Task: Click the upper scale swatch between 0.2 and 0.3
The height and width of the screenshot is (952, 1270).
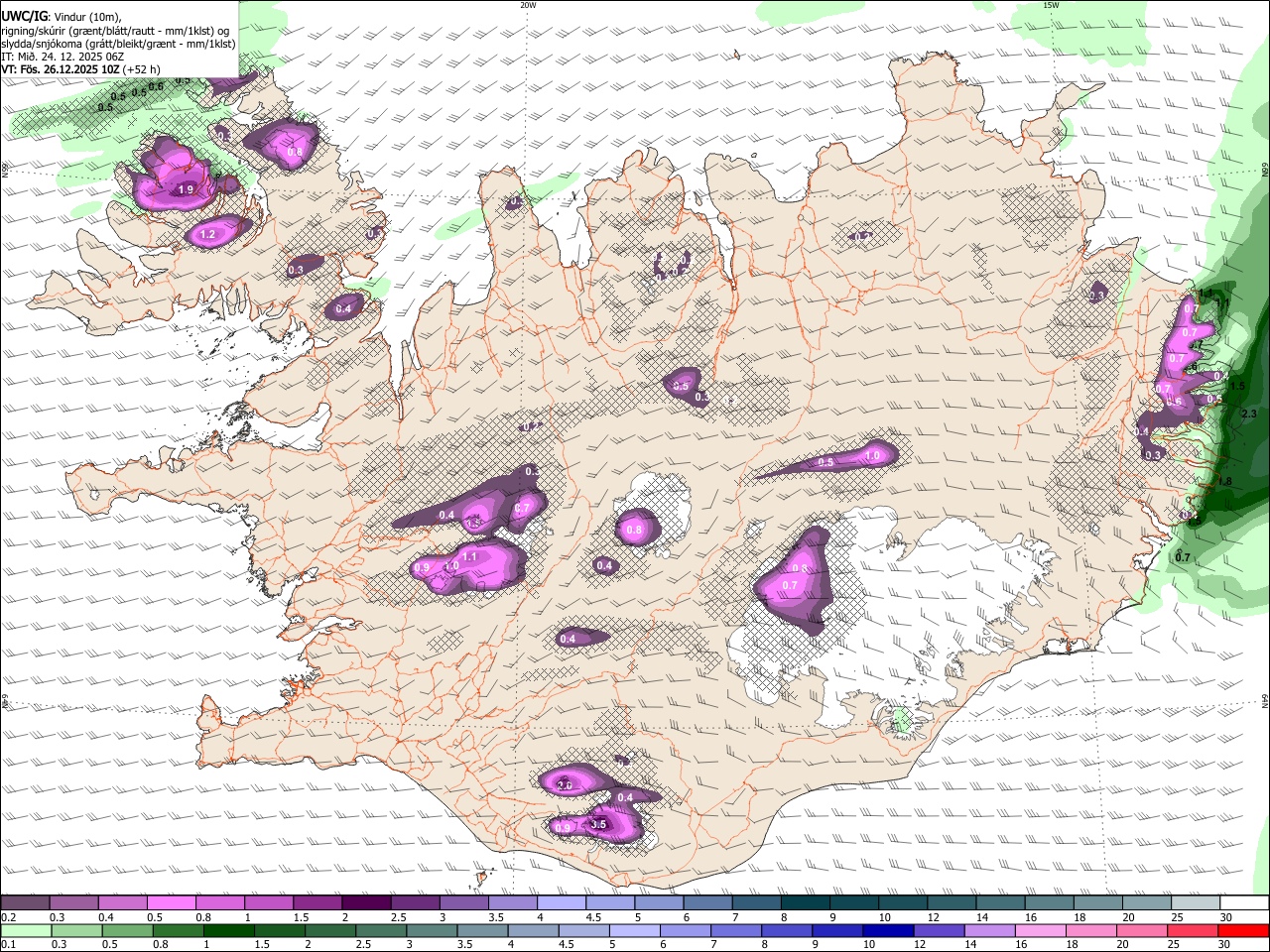Action: tap(25, 903)
